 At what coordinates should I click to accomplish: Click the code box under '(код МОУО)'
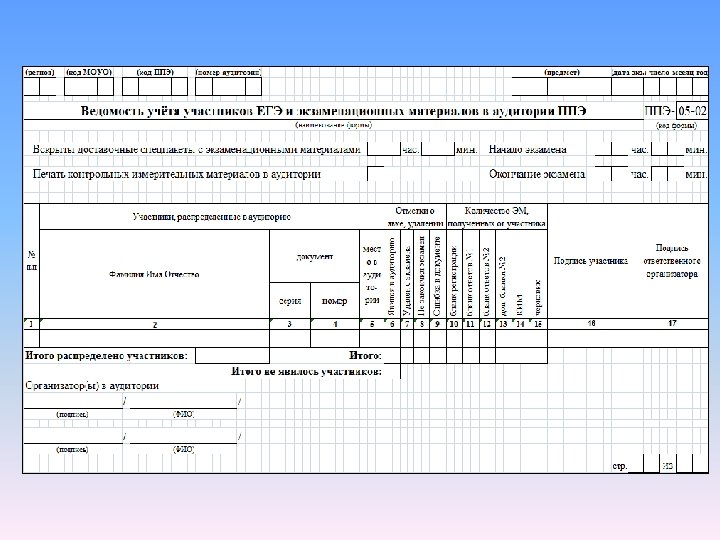coord(89,86)
